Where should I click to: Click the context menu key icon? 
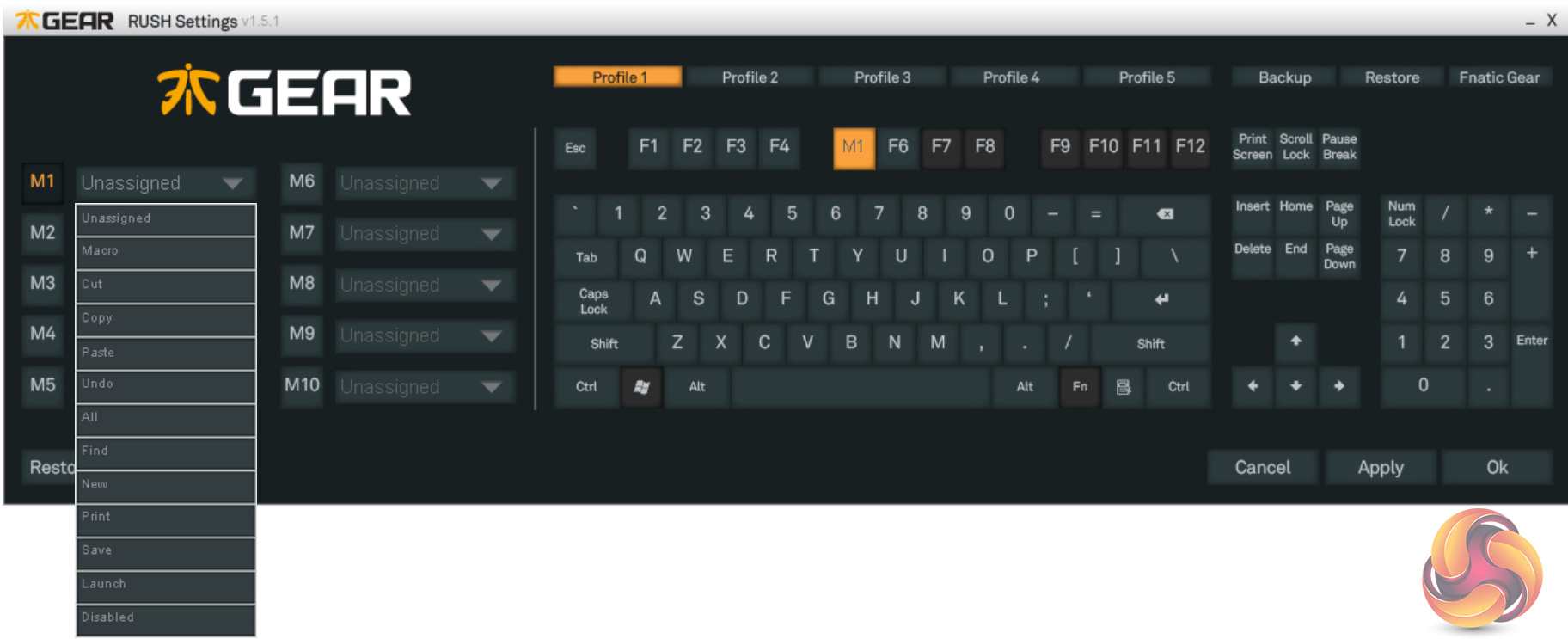(x=1123, y=387)
